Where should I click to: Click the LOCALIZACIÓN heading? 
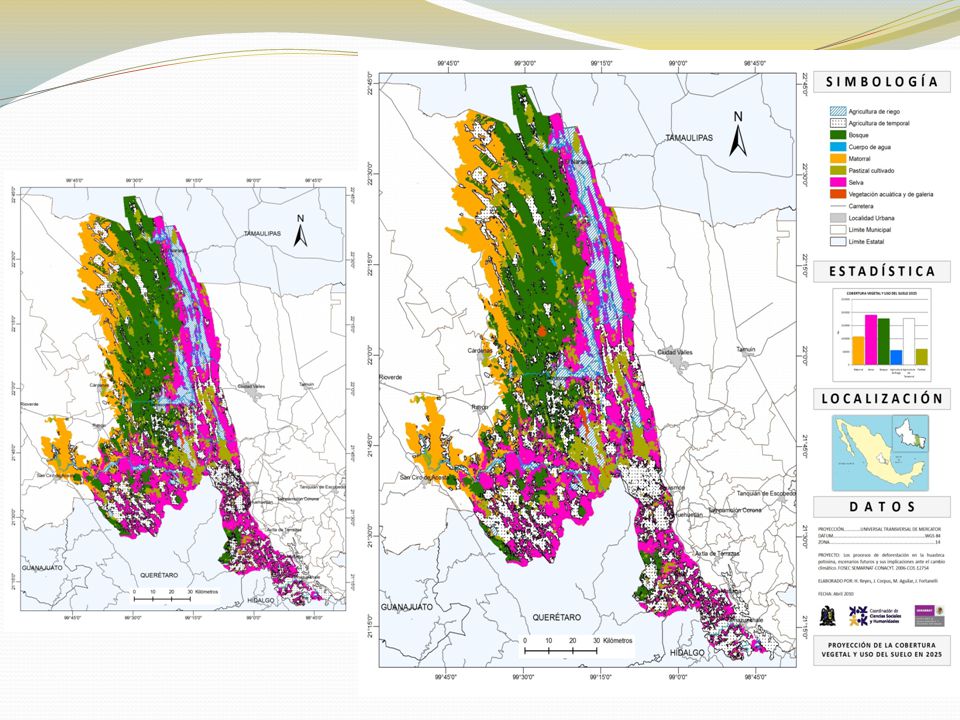[882, 399]
